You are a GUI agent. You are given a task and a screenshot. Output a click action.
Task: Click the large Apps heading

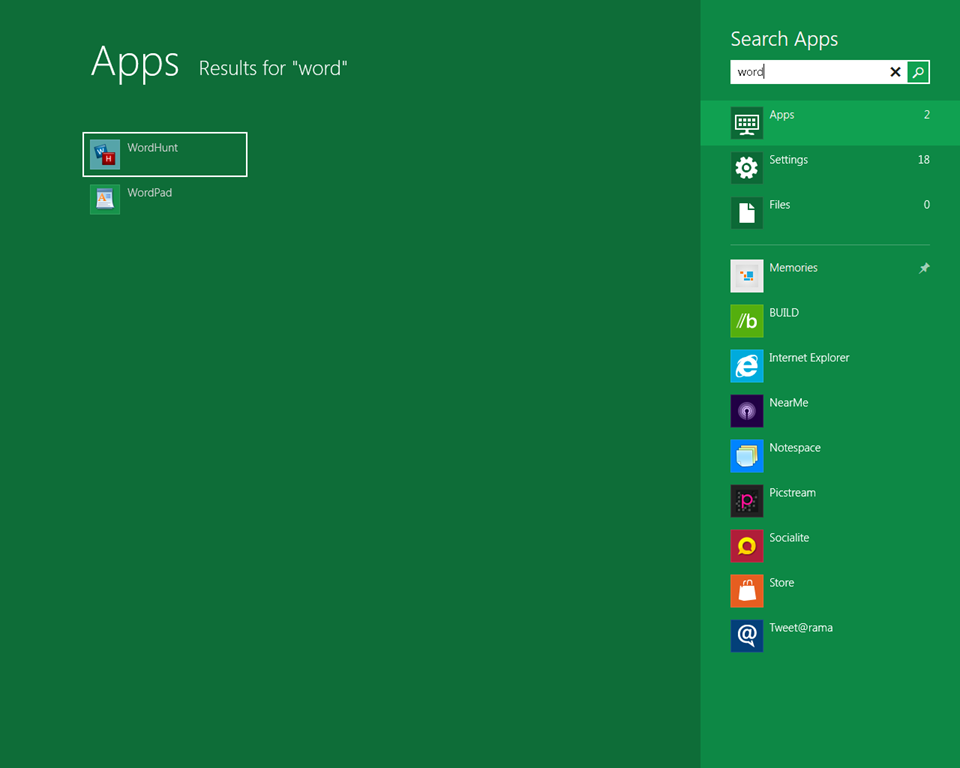click(x=135, y=62)
